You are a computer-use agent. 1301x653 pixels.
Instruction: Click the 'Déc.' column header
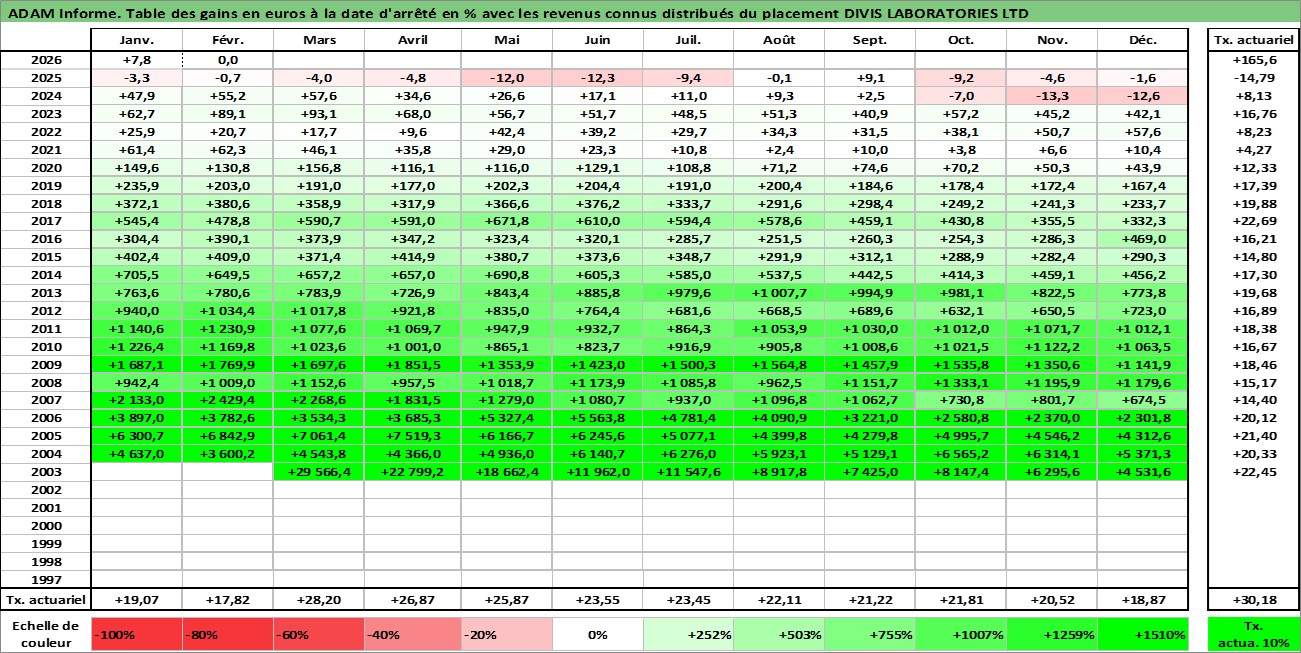point(1143,41)
